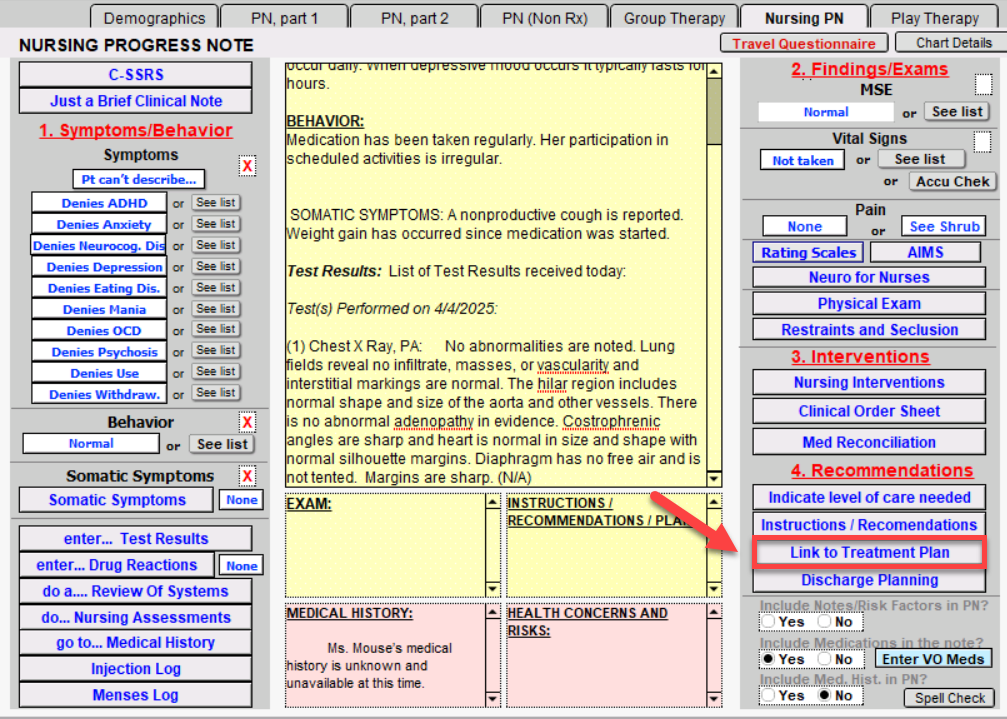The width and height of the screenshot is (1007, 719).
Task: Open the Demographics tab
Action: coord(154,18)
